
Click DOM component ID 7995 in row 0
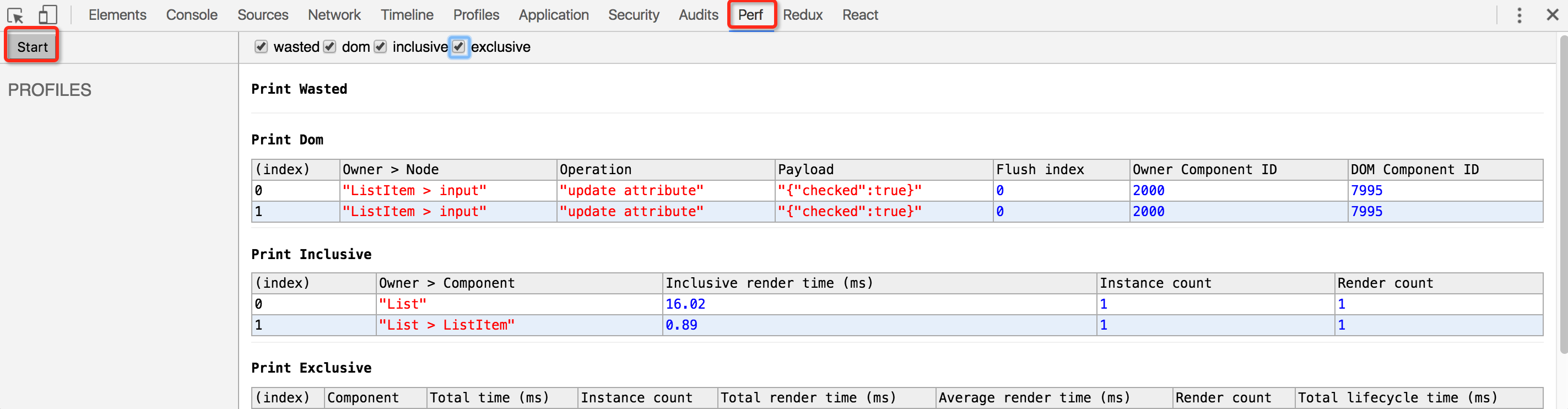pos(1366,191)
